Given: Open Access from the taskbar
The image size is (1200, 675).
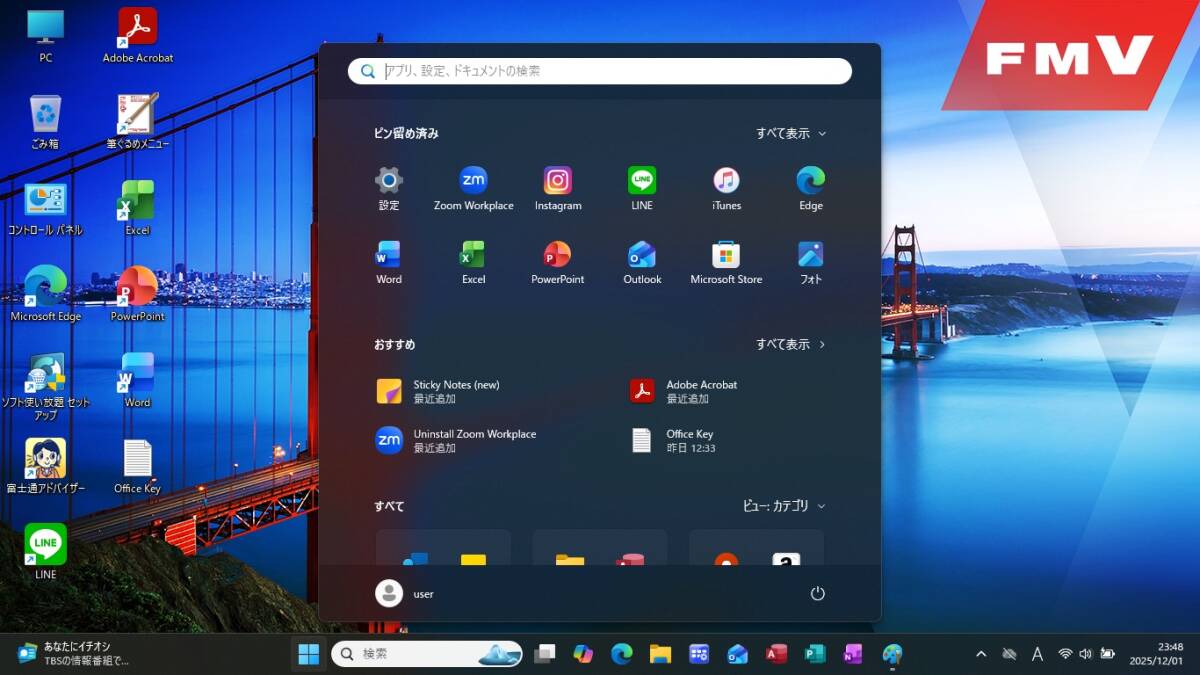Looking at the screenshot, I should [x=777, y=654].
